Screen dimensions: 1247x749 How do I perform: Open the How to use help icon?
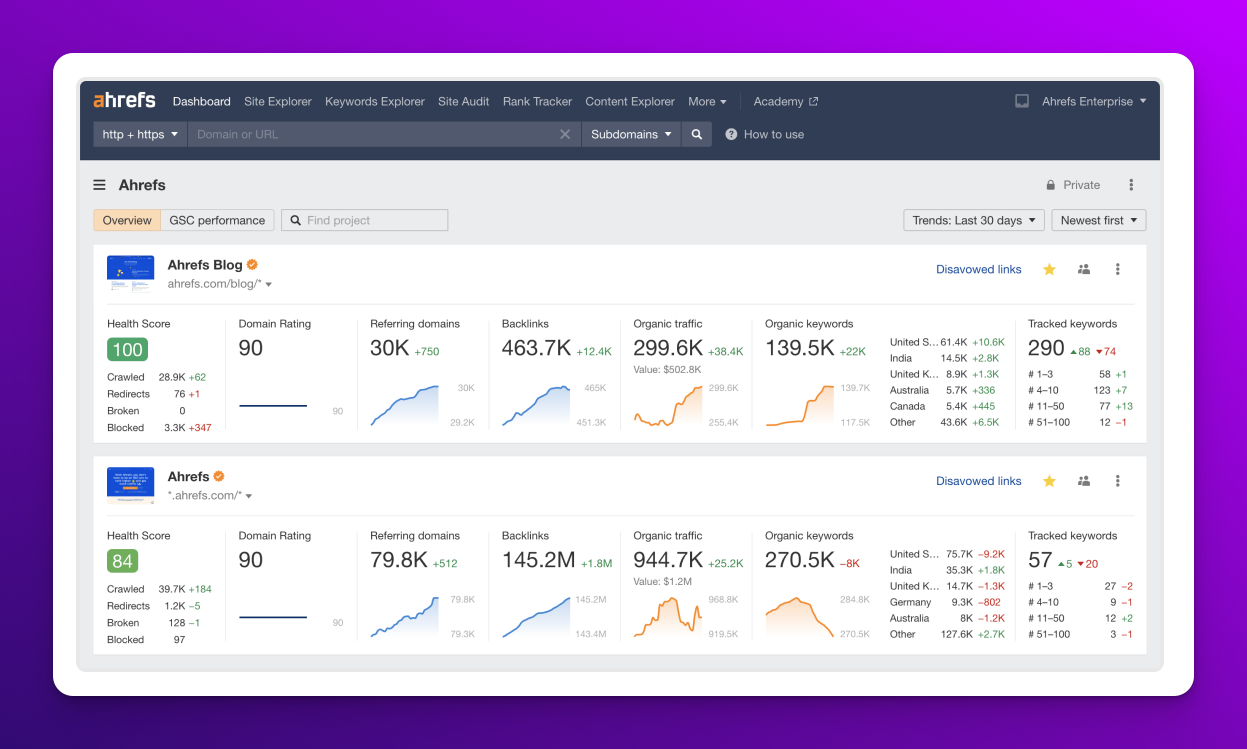tap(731, 134)
